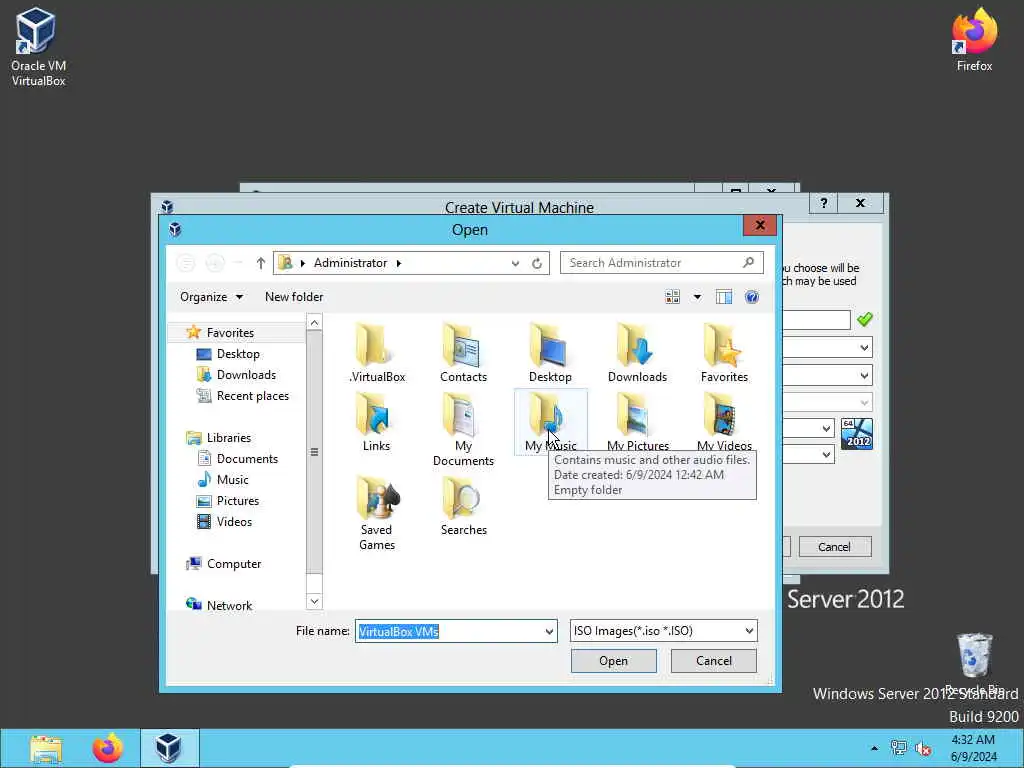Image resolution: width=1024 pixels, height=768 pixels.
Task: Select the My Documents folder
Action: (x=463, y=429)
